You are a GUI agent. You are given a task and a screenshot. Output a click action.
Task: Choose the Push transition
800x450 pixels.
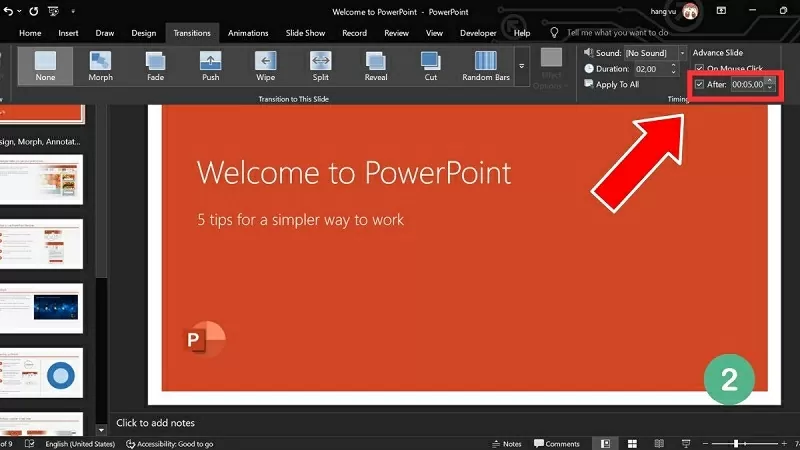210,67
